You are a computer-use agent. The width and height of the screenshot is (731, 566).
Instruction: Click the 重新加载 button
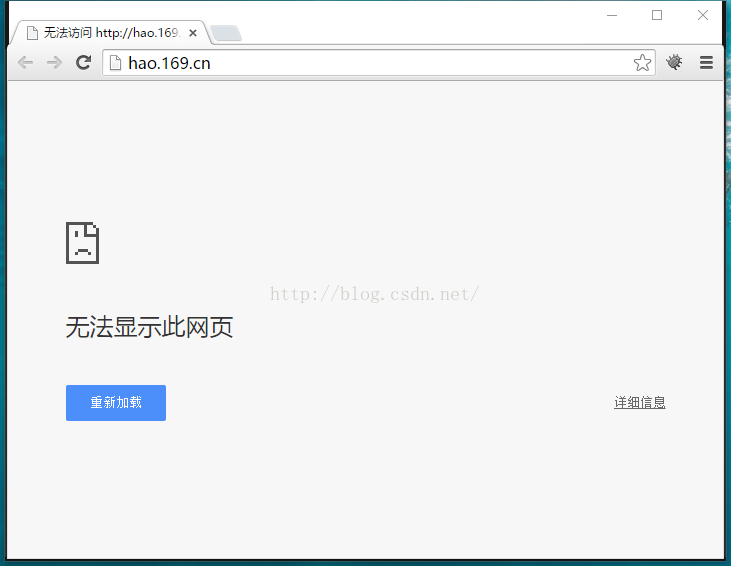116,403
